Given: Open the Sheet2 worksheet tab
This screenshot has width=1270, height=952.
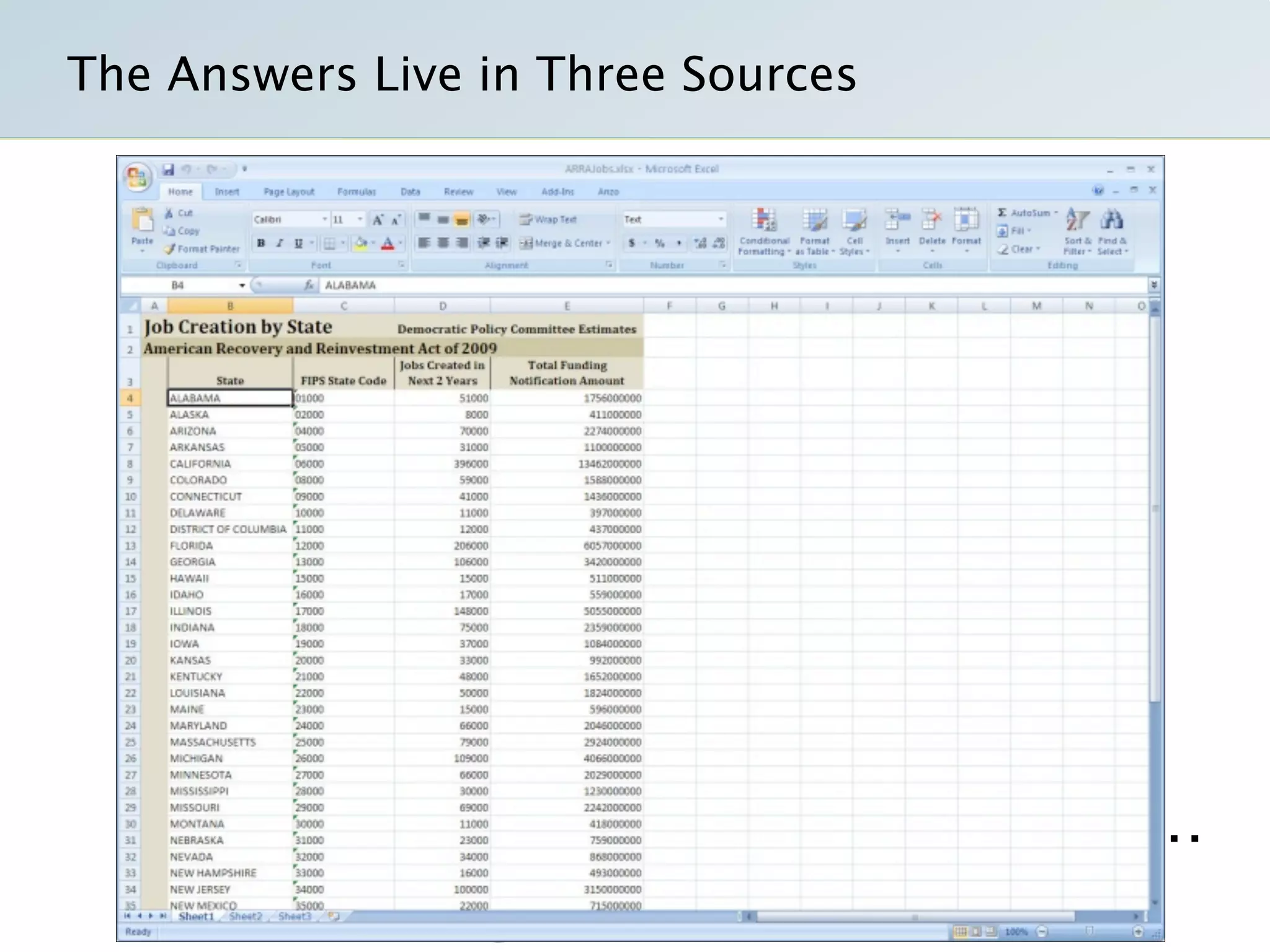Looking at the screenshot, I should tap(246, 916).
